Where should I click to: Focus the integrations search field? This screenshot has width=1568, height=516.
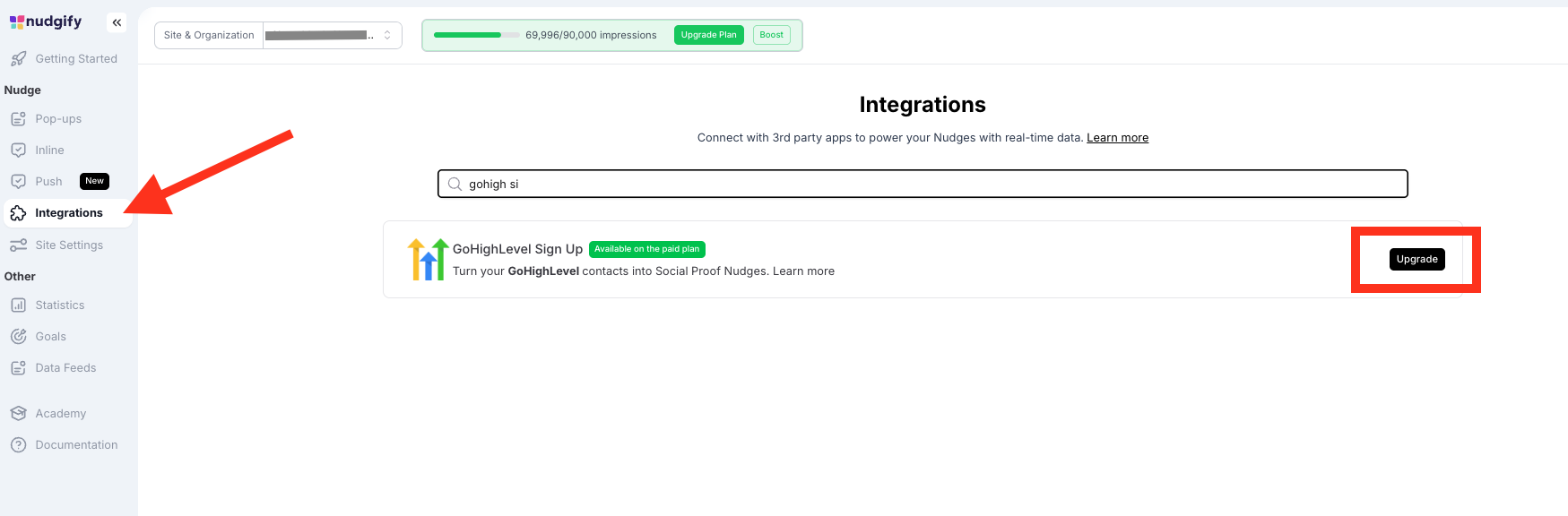pos(923,184)
